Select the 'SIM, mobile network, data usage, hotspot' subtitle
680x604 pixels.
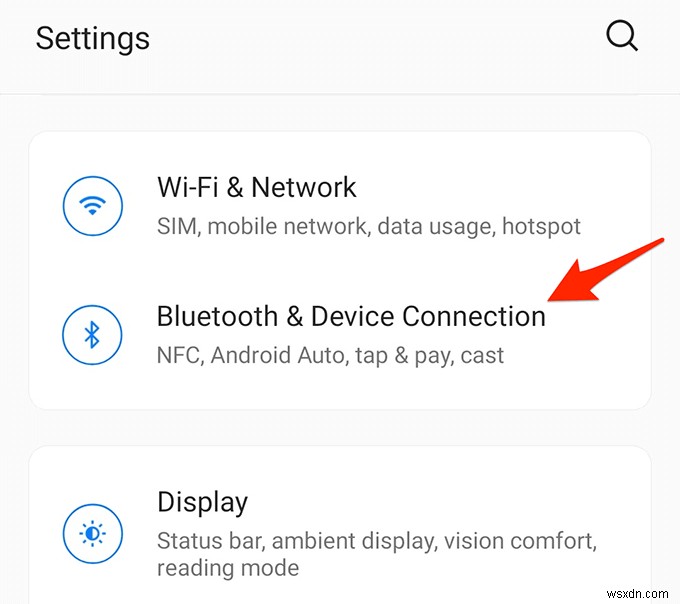coord(368,226)
